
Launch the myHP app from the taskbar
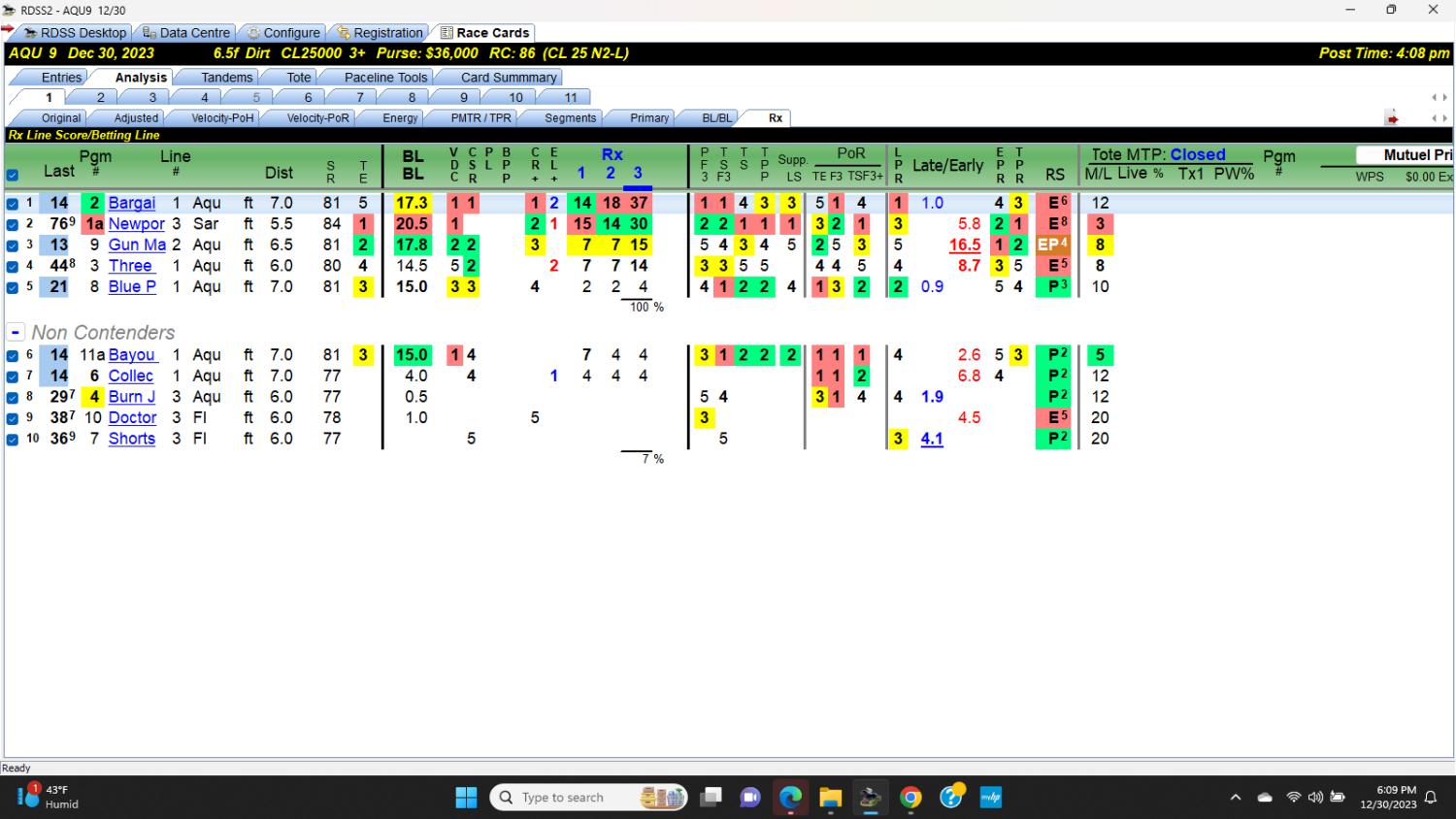(x=991, y=798)
